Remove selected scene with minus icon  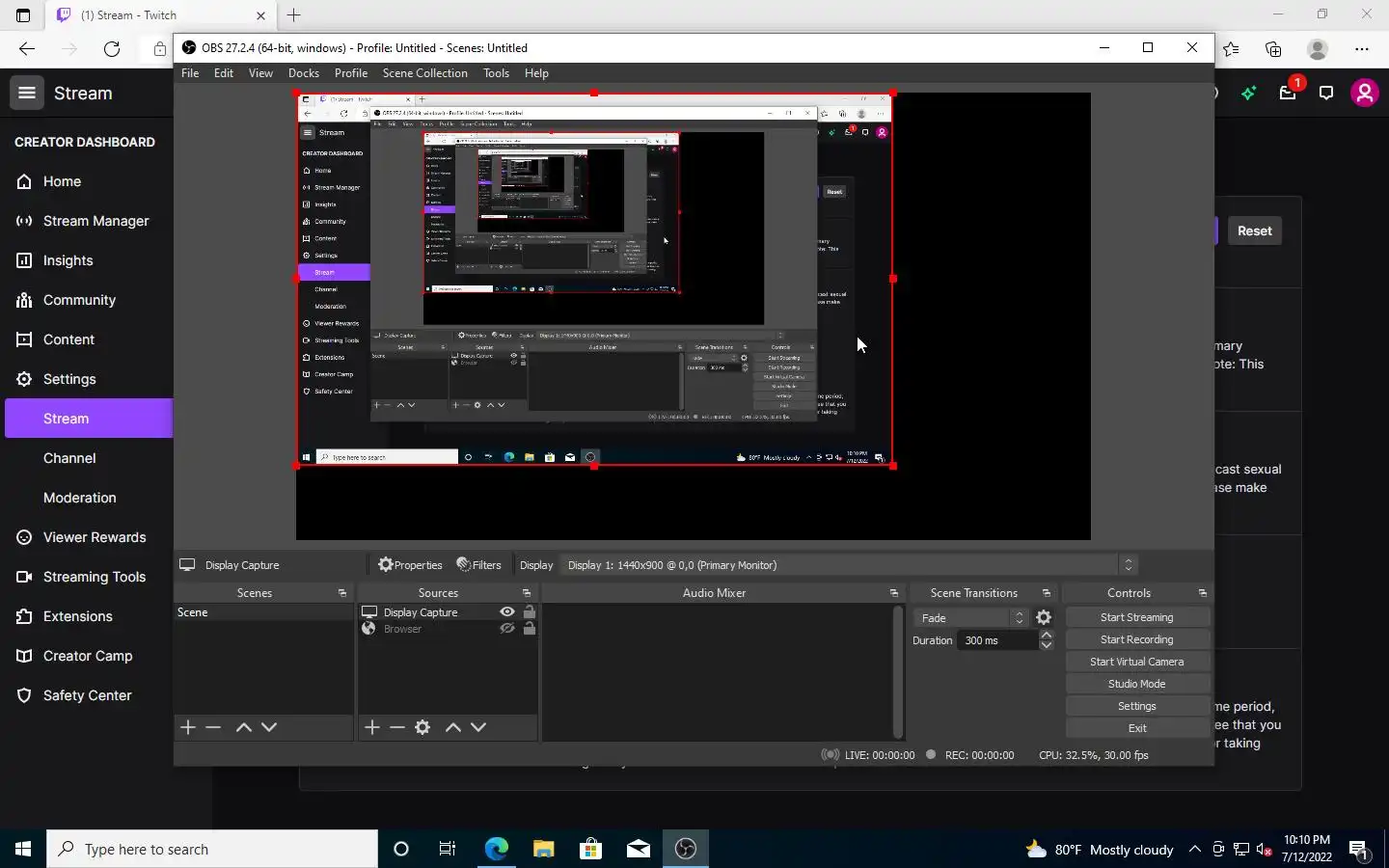(x=213, y=727)
